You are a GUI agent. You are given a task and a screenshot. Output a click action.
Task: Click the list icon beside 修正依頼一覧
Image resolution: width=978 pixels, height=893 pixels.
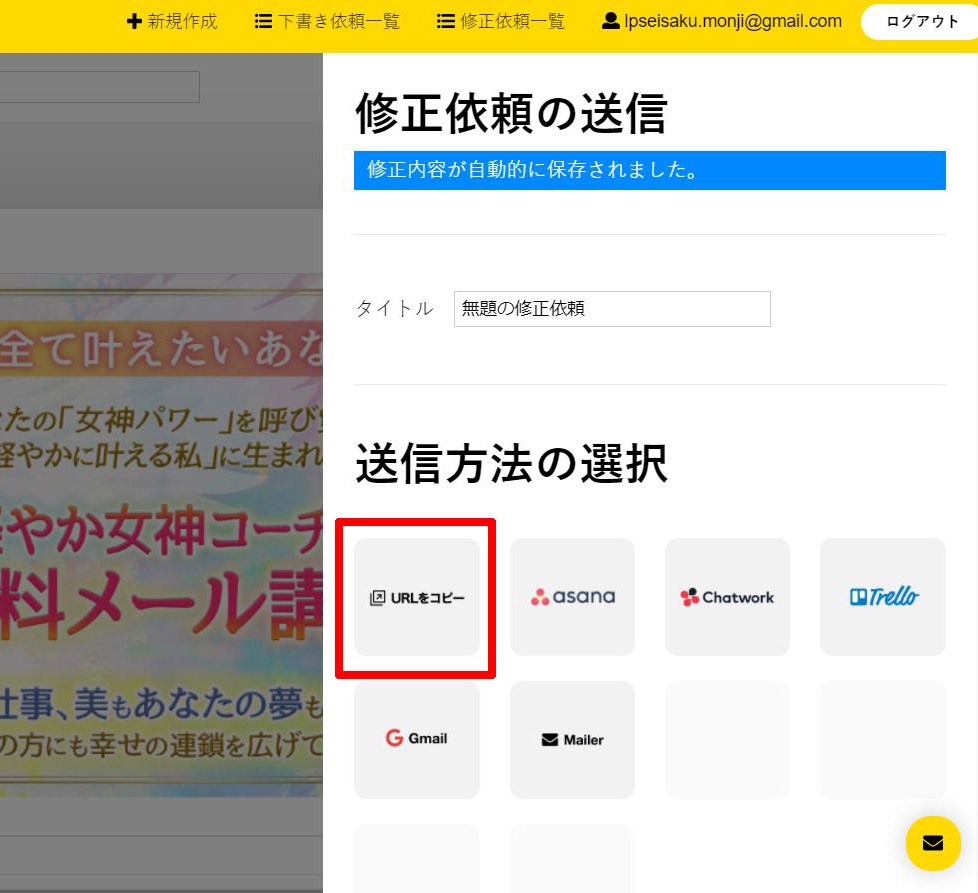click(x=445, y=22)
